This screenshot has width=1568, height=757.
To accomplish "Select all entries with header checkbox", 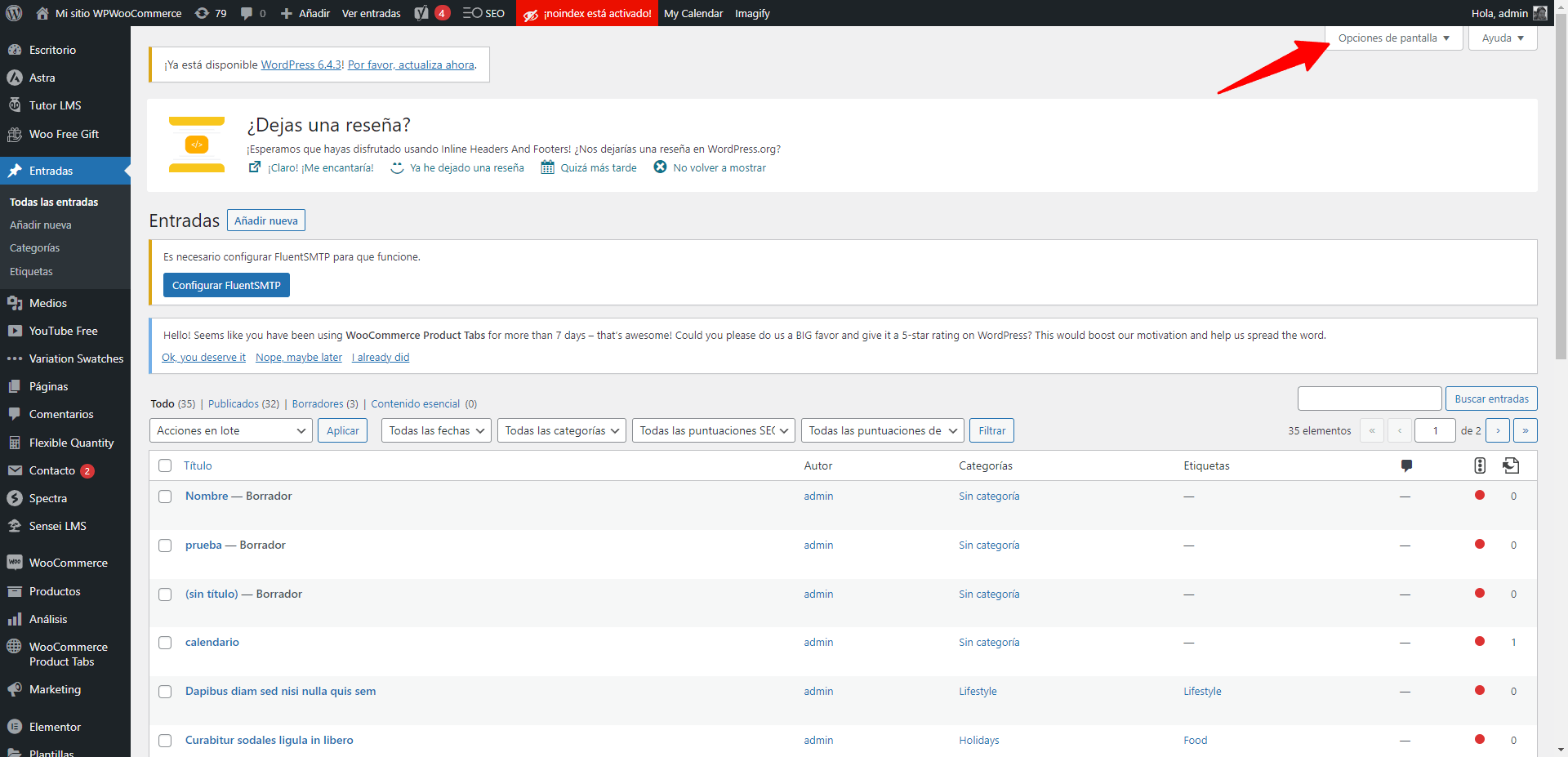I will tap(165, 465).
